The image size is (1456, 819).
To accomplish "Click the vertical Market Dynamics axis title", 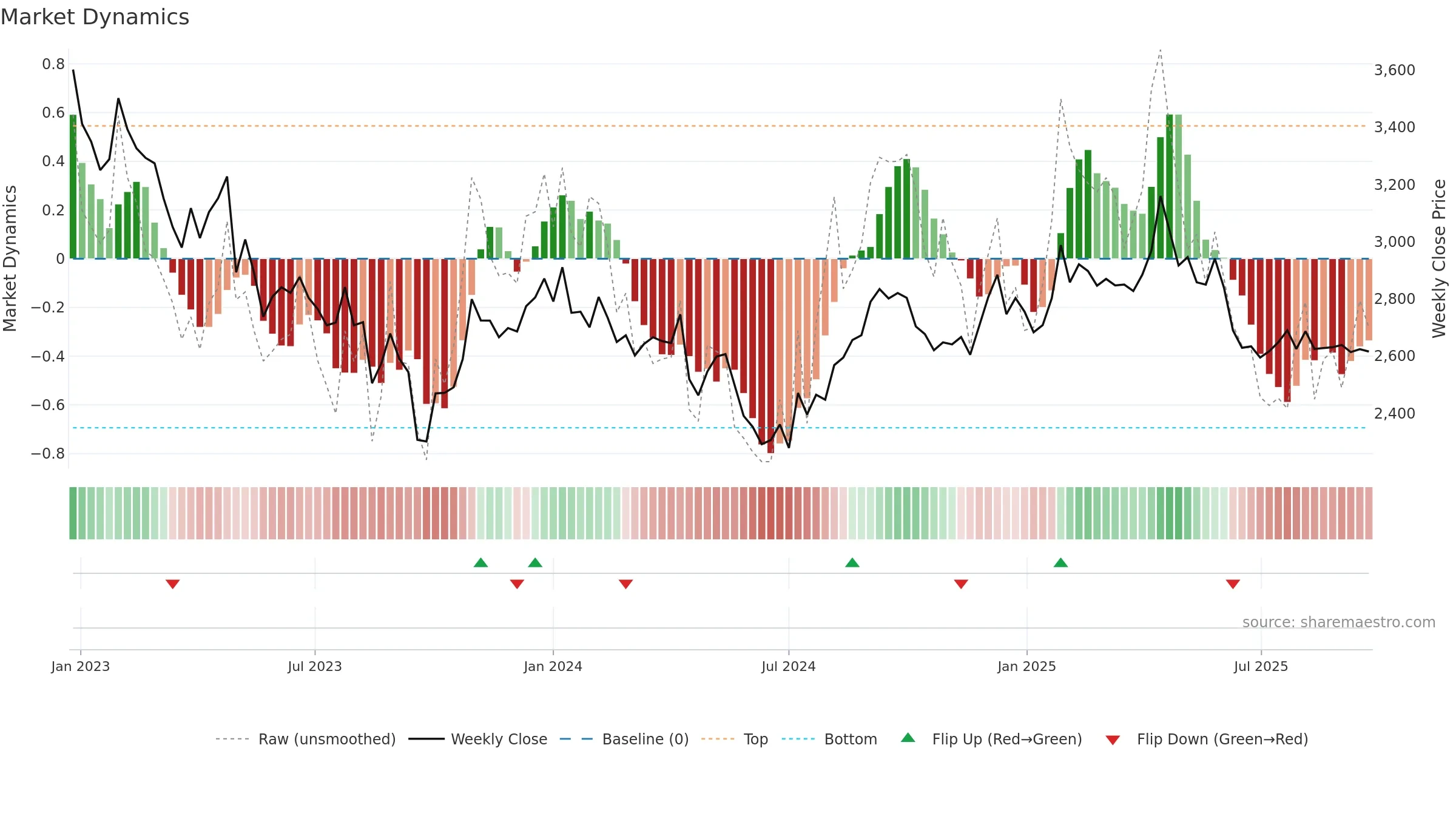I will pyautogui.click(x=10, y=258).
